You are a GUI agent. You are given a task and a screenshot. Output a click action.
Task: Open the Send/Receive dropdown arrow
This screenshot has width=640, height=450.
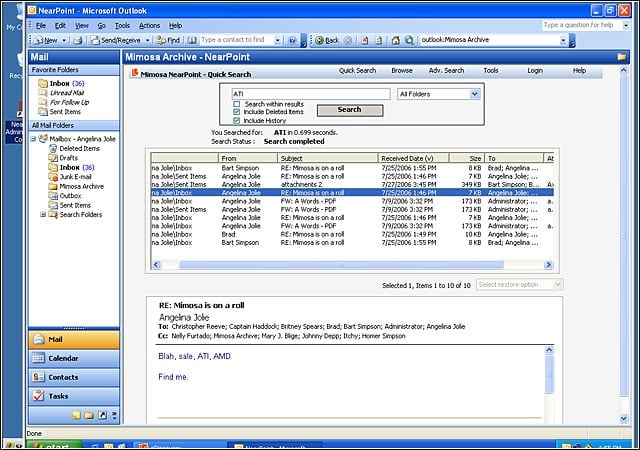pos(147,40)
